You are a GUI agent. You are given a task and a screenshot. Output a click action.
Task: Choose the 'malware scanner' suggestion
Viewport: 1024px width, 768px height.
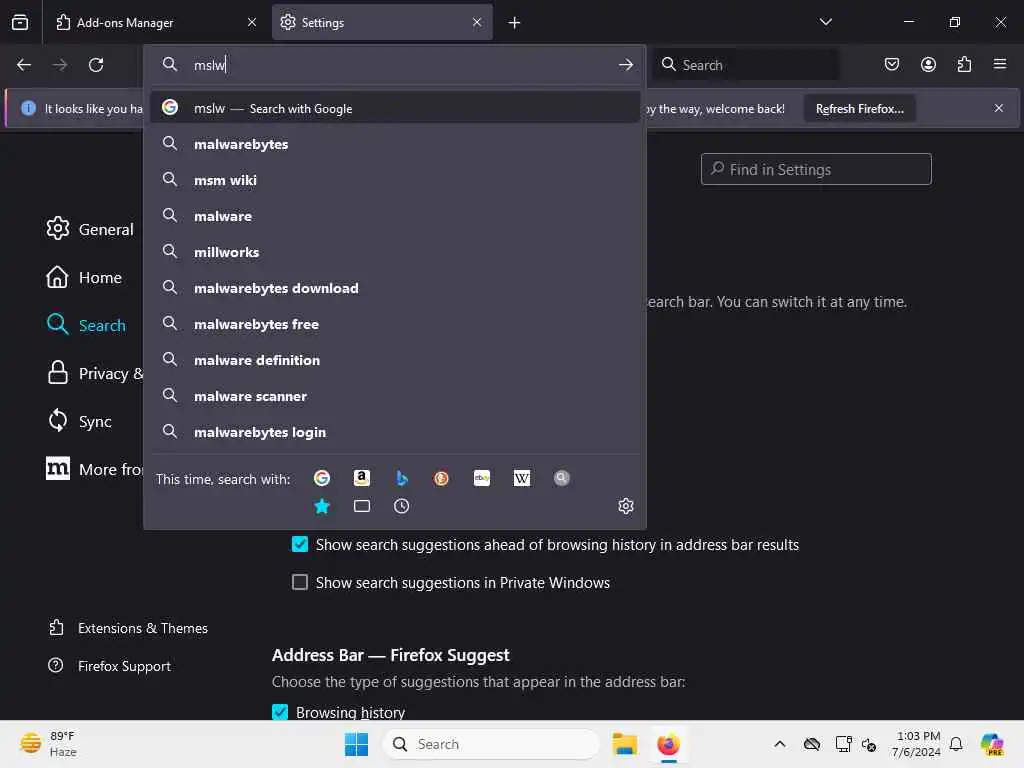pos(394,396)
